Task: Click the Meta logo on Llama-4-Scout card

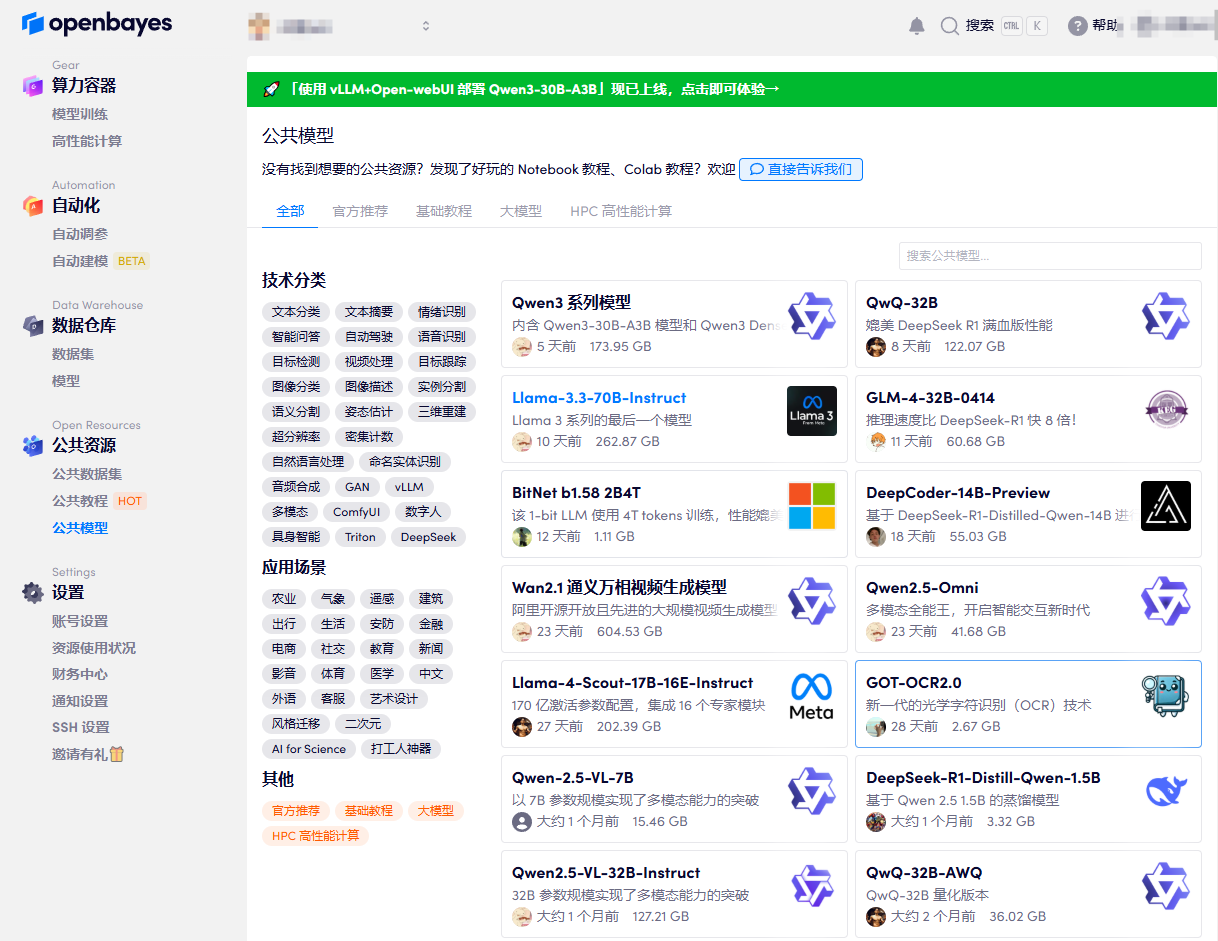Action: (811, 696)
